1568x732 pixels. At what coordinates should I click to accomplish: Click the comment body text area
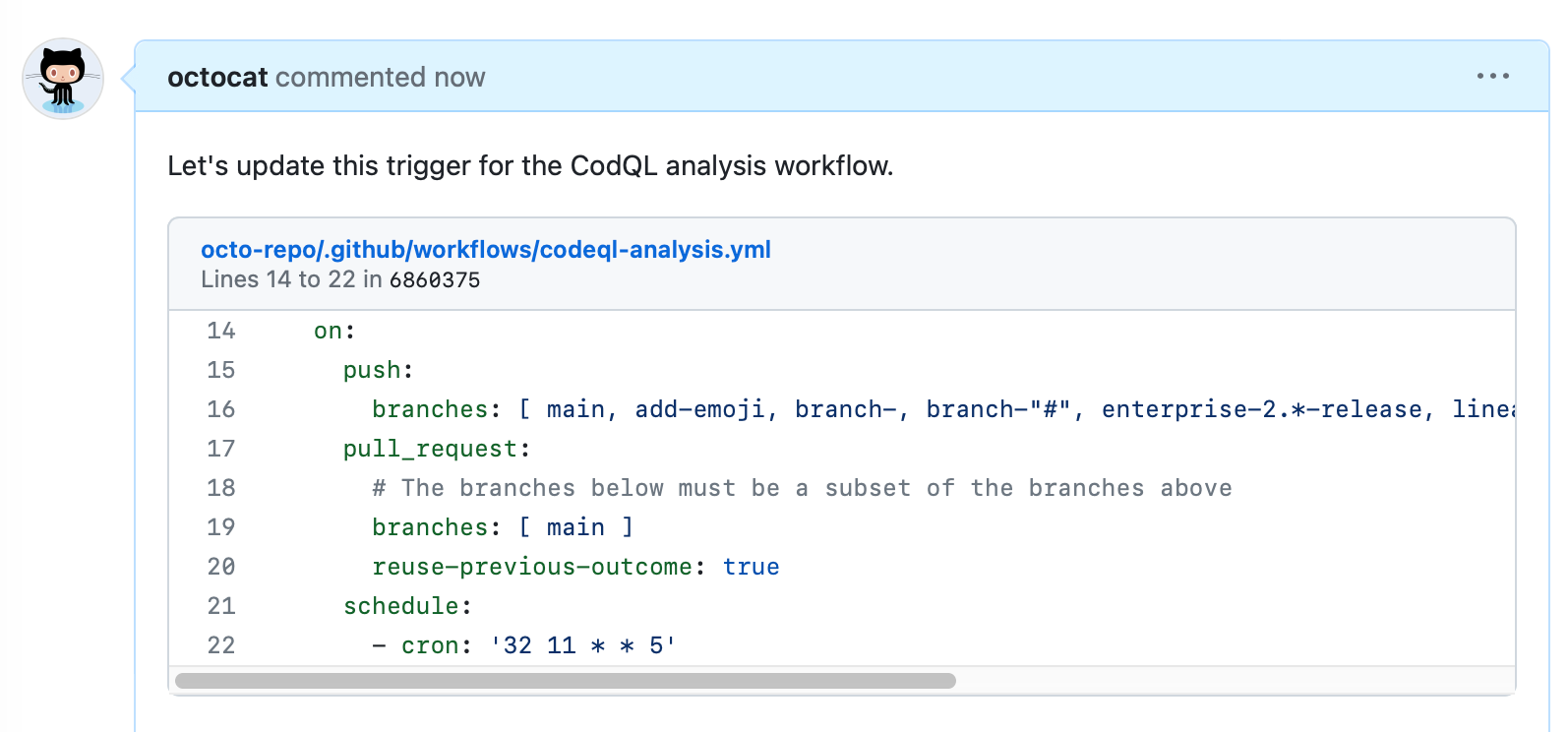(x=529, y=165)
